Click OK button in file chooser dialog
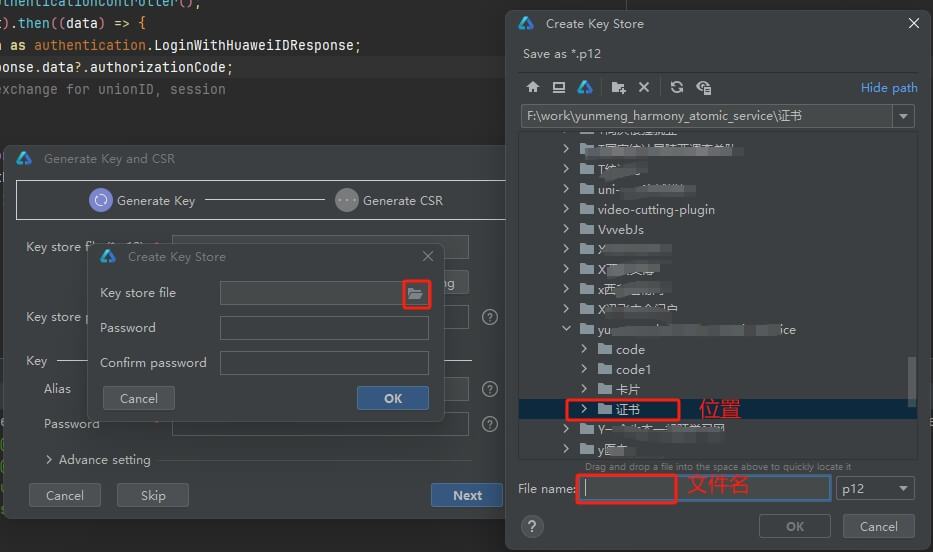 794,526
